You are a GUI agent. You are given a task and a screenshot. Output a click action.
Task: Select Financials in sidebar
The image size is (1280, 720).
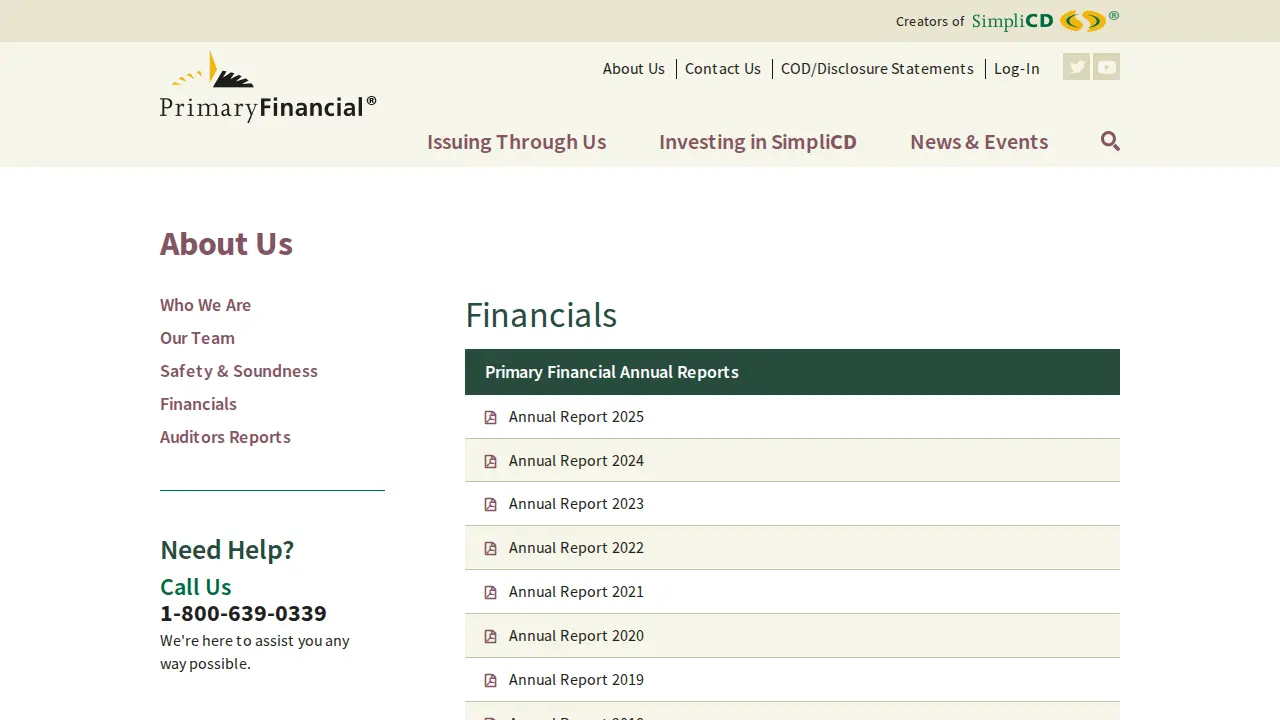click(x=198, y=404)
